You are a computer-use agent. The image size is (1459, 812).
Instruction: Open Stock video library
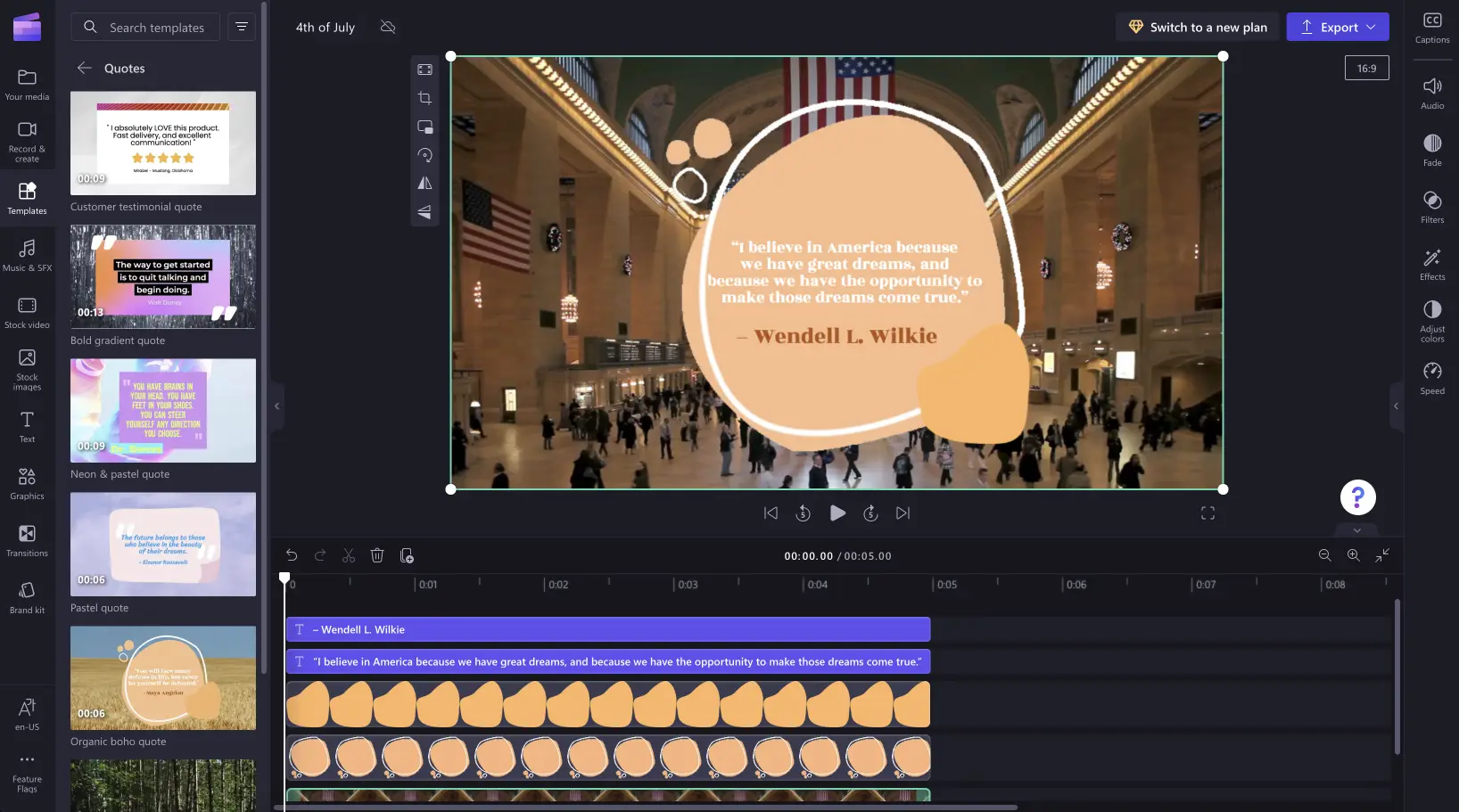[27, 313]
